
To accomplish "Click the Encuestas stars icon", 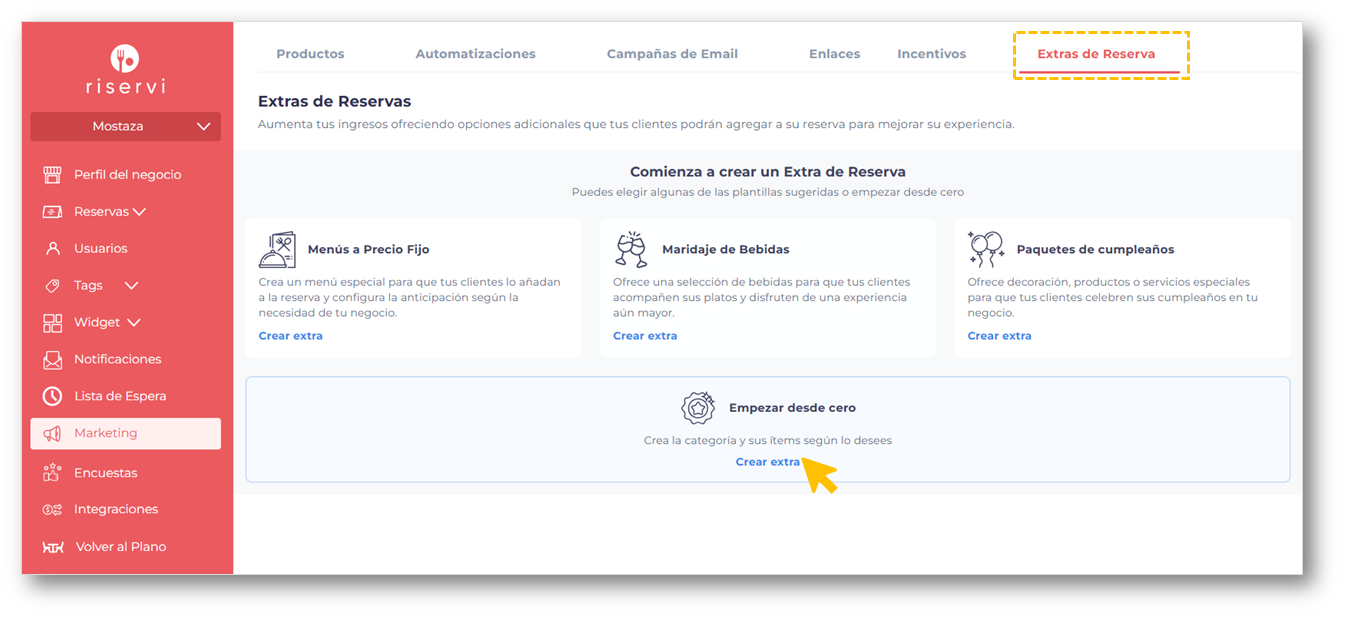I will [52, 472].
